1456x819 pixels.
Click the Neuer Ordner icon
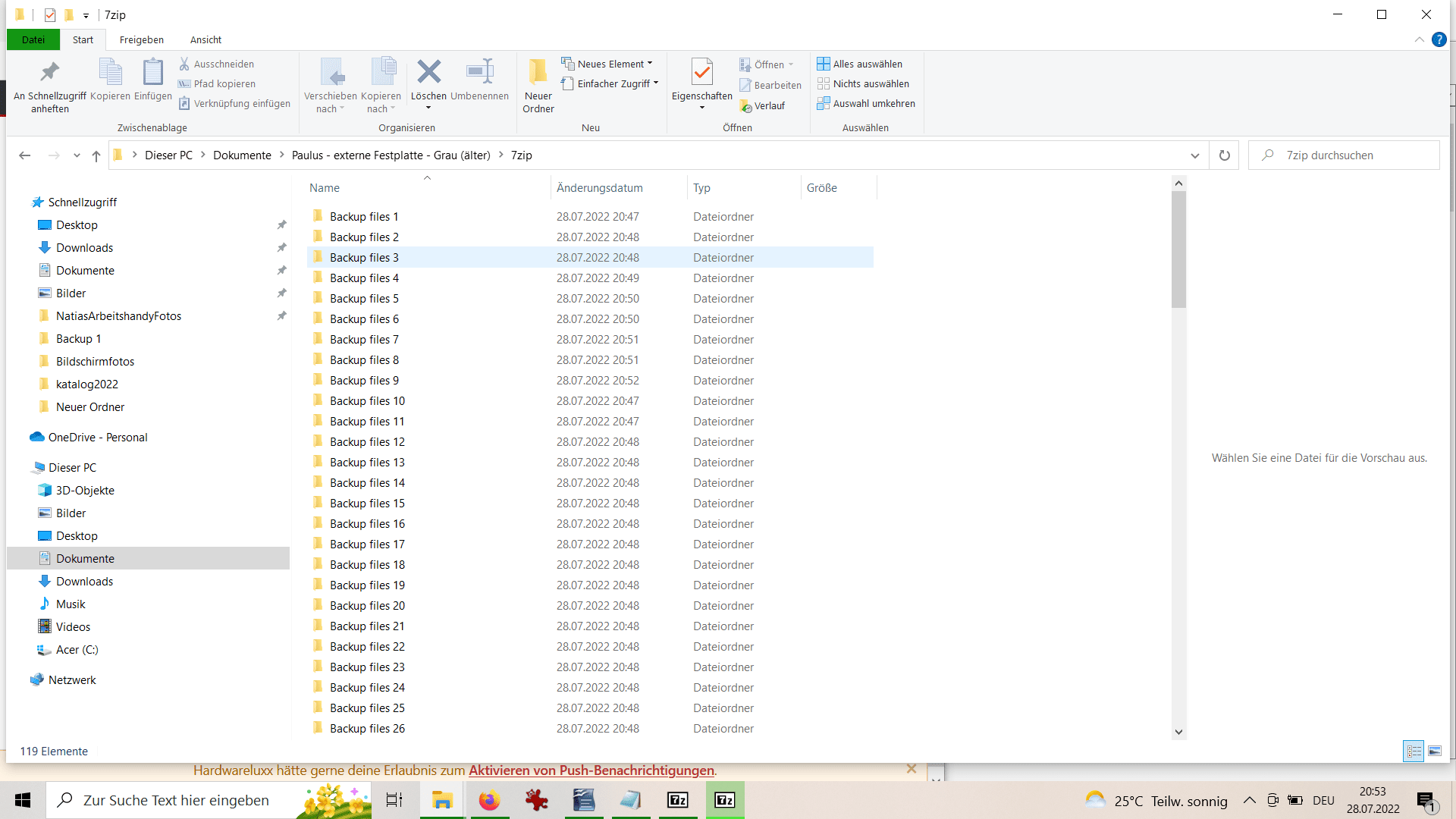538,73
